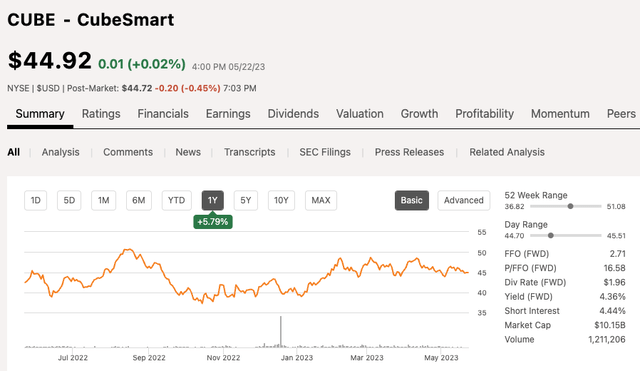Switch to the Ratings tab
Screen dimensions: 640x371
(101, 114)
